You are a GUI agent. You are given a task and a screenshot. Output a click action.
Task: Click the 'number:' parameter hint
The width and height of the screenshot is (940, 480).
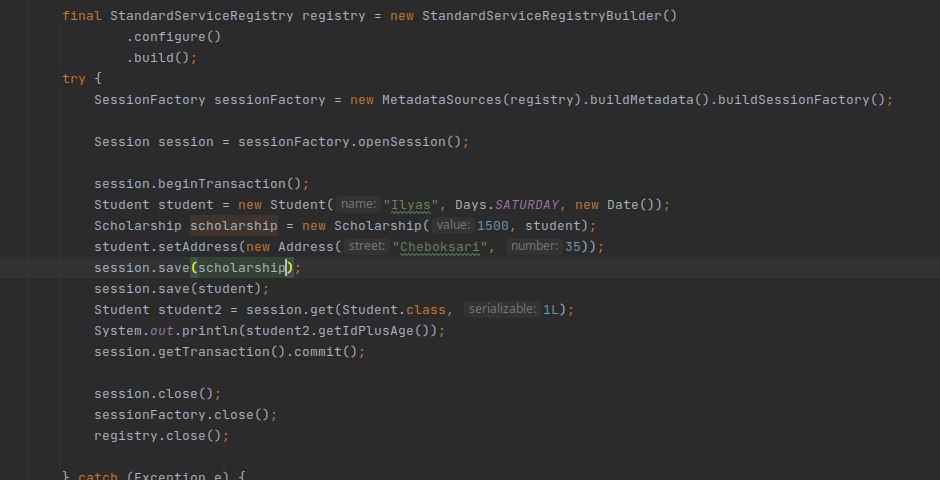(x=534, y=246)
